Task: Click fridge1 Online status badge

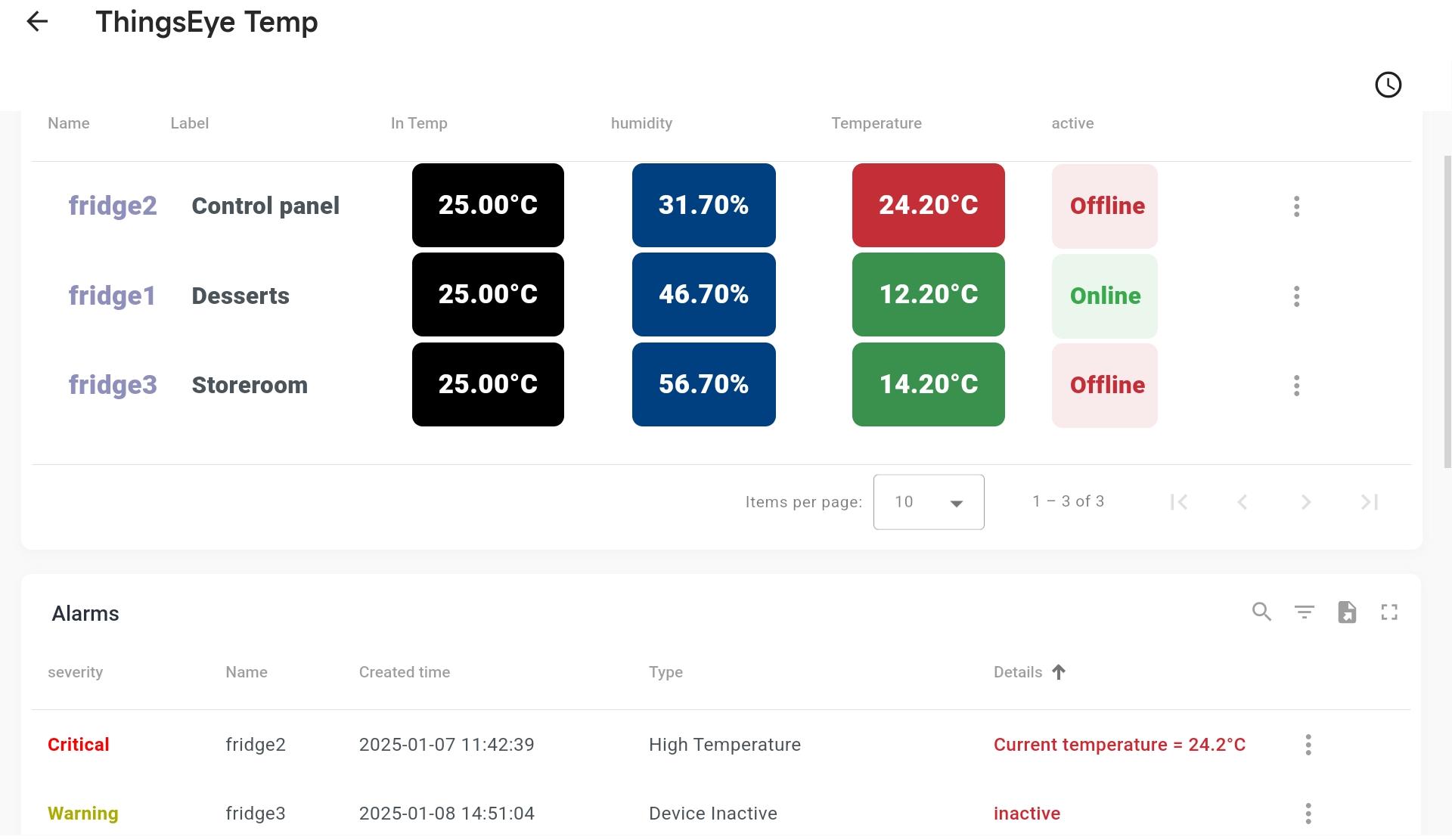Action: 1104,296
